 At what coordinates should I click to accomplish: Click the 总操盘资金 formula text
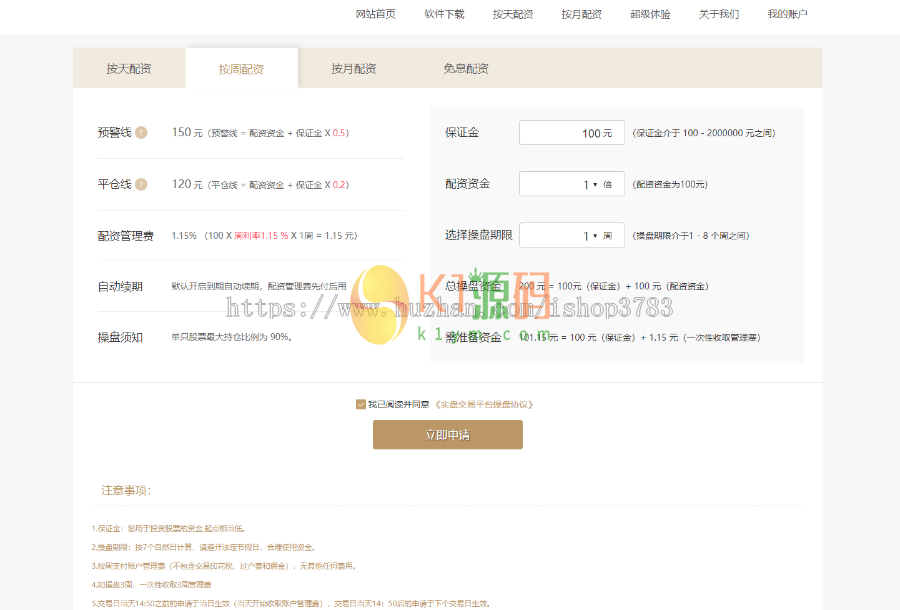coord(614,286)
